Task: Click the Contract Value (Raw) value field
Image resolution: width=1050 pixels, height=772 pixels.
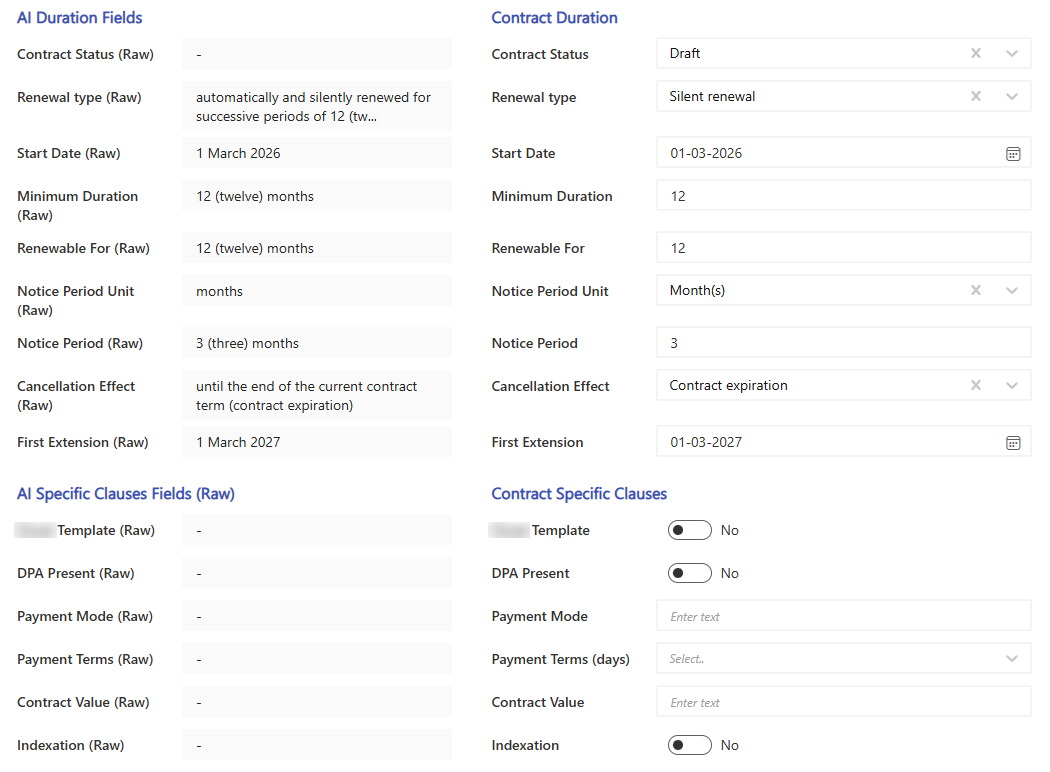Action: (317, 702)
